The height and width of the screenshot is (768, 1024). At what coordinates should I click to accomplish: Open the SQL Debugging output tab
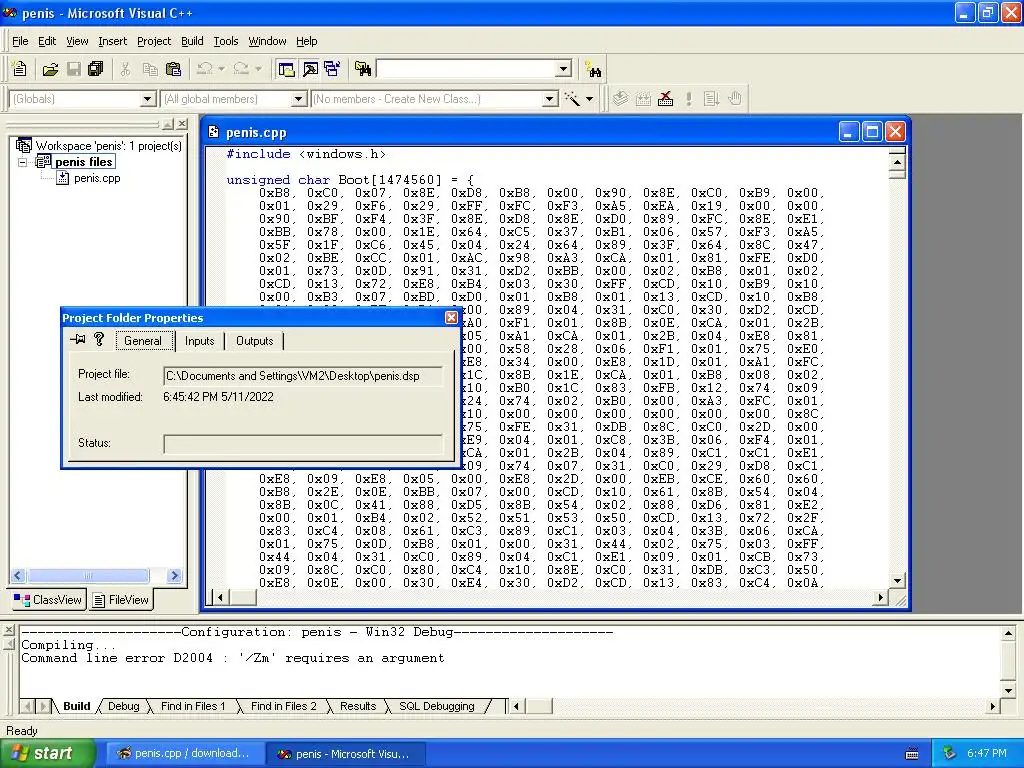click(436, 706)
